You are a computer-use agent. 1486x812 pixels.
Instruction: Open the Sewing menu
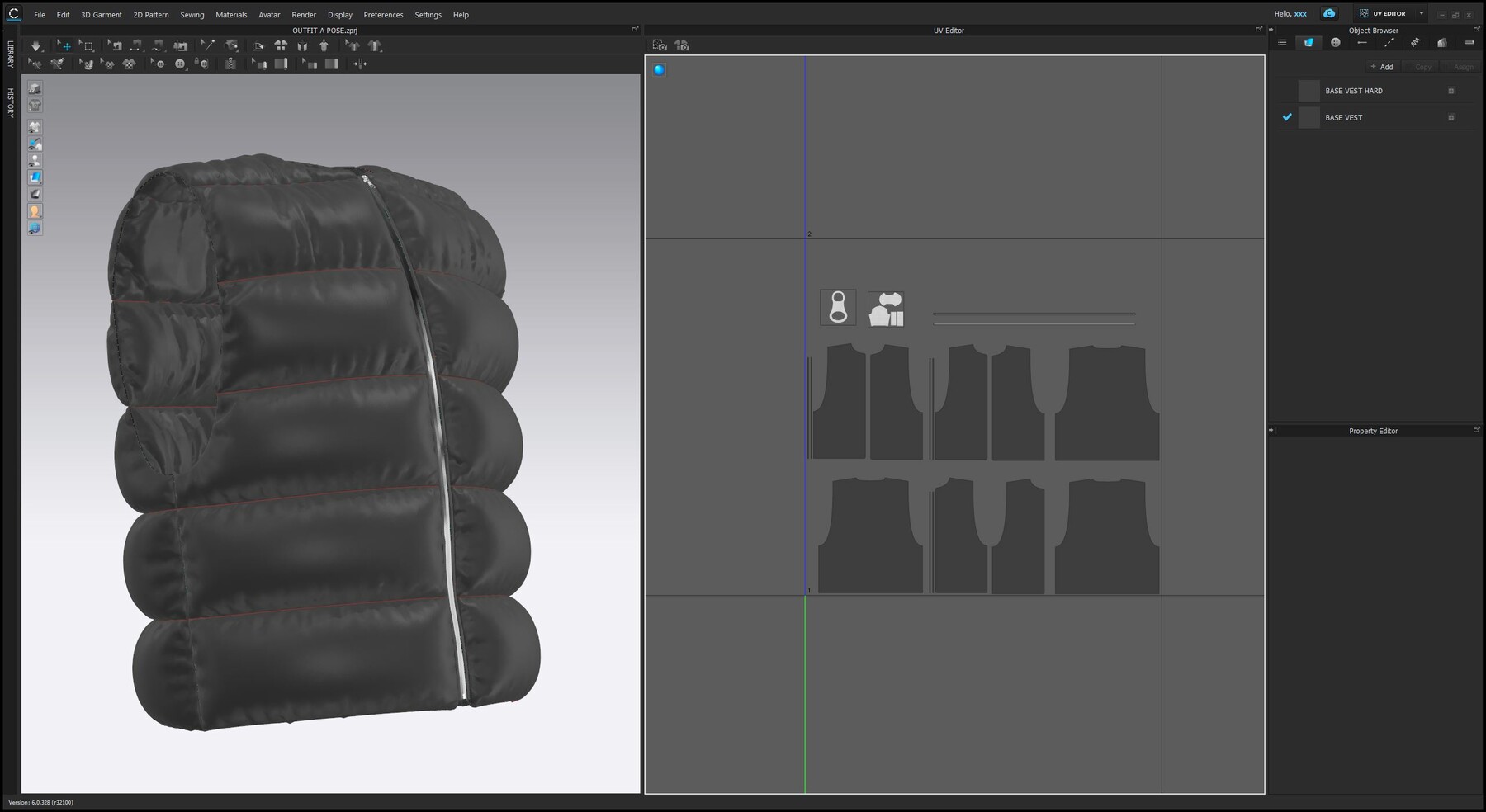point(192,14)
